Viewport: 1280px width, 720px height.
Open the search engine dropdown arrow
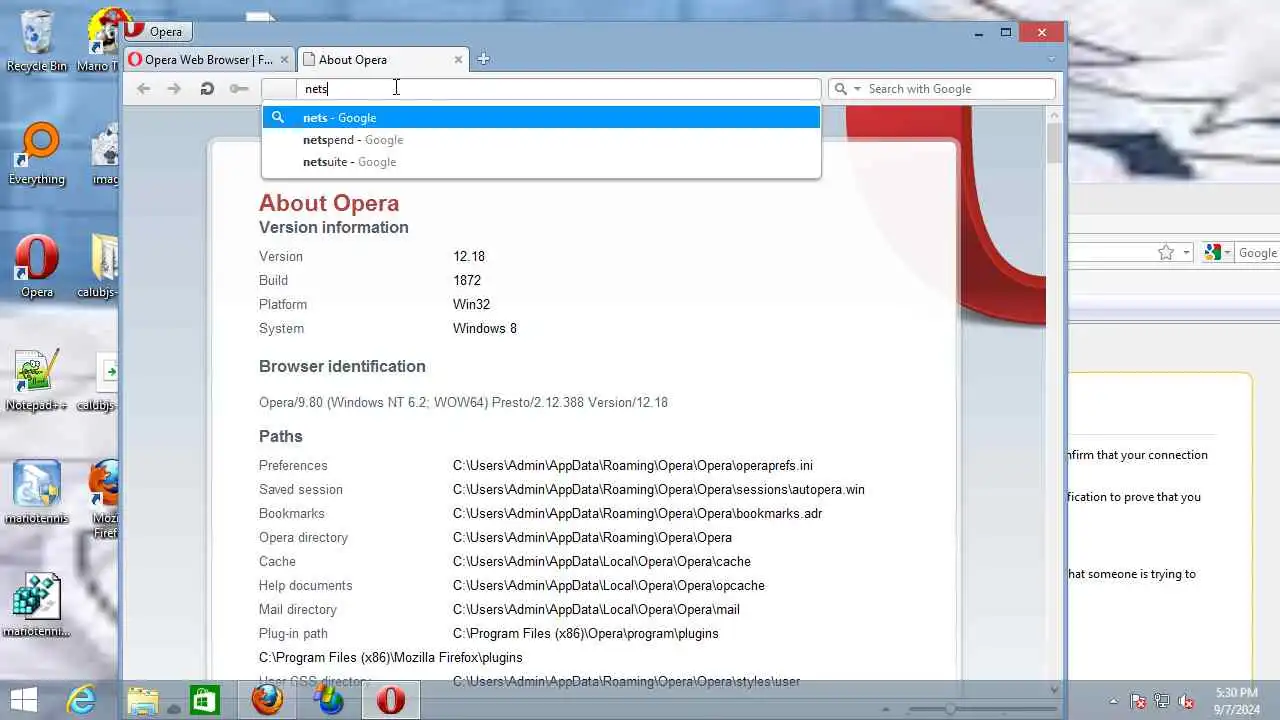pos(857,89)
